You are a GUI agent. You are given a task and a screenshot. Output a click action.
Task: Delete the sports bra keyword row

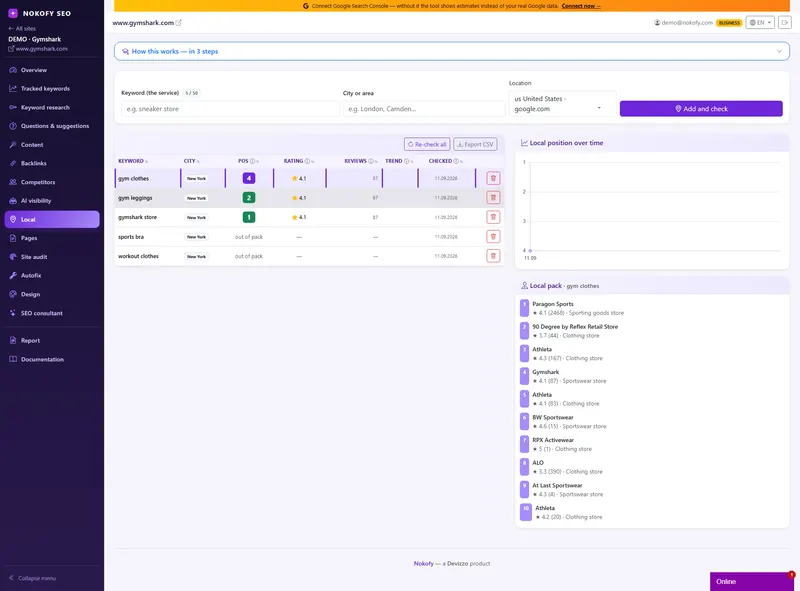pos(493,236)
